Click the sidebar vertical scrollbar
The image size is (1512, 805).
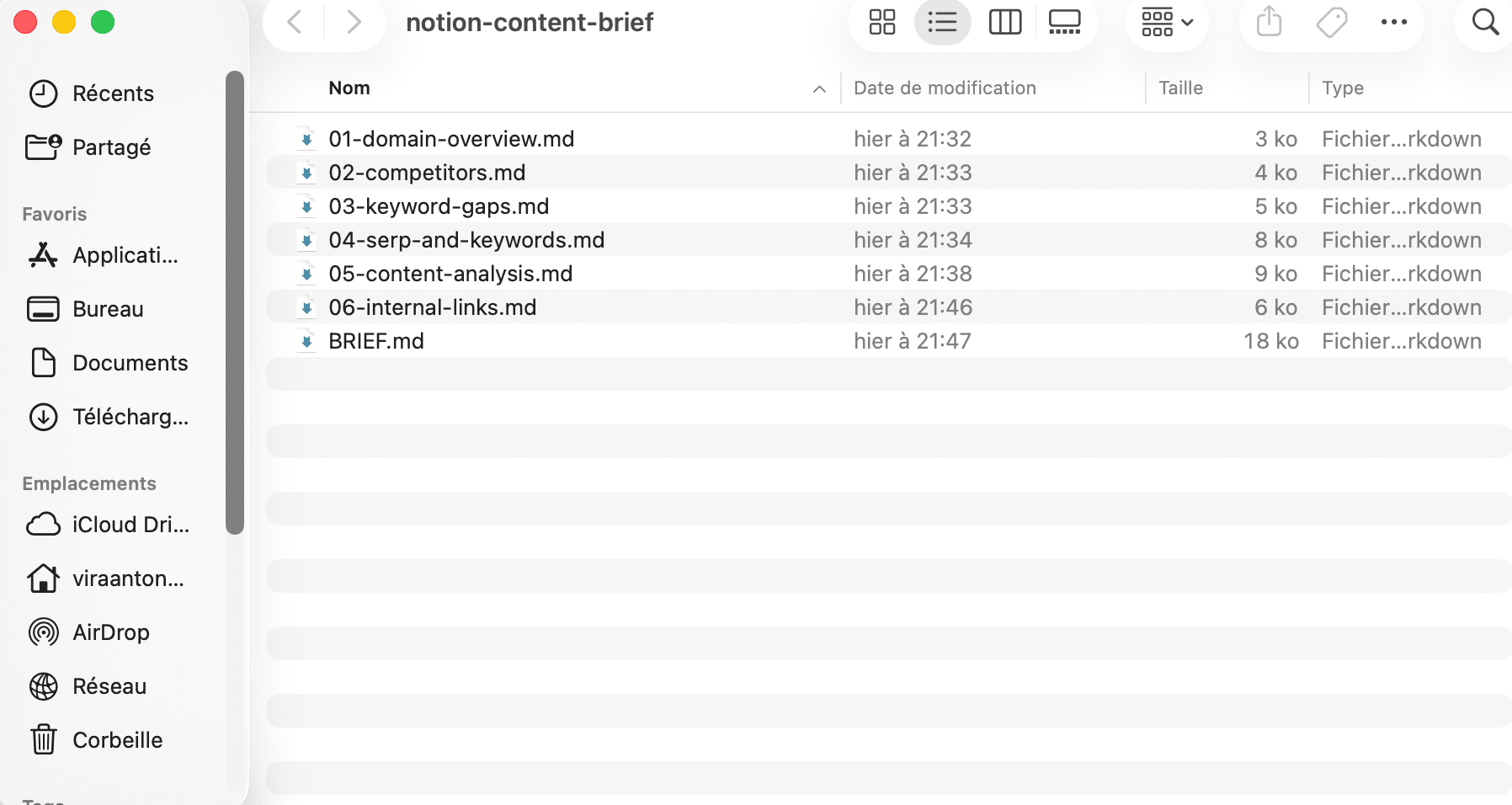click(x=235, y=303)
